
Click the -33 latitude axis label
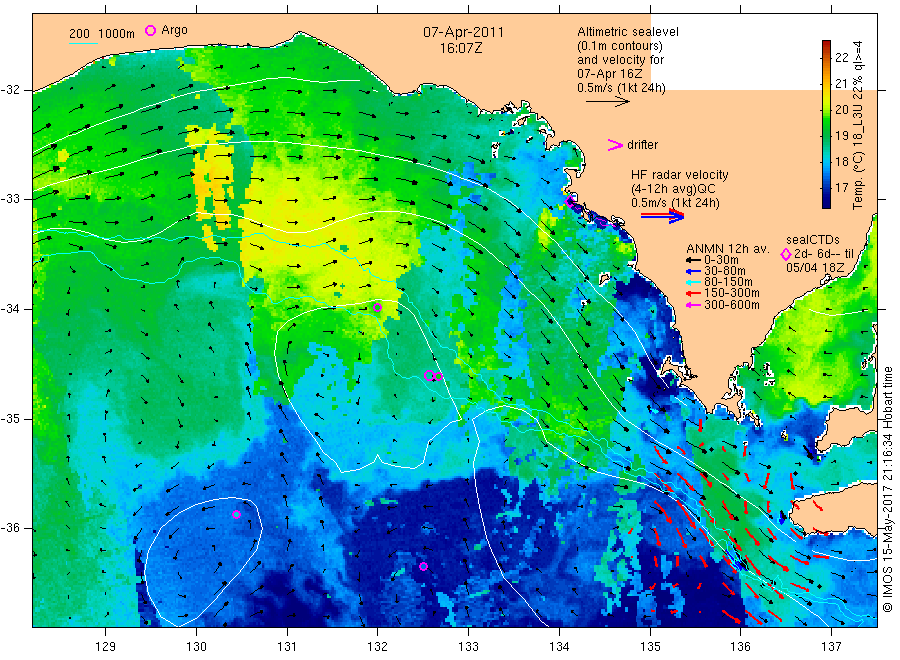point(11,199)
